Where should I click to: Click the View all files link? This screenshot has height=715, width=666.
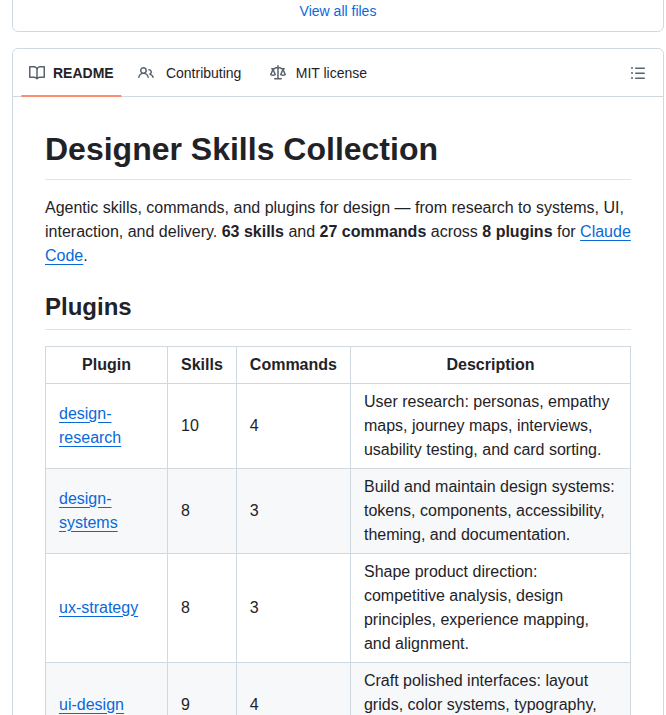[x=338, y=11]
